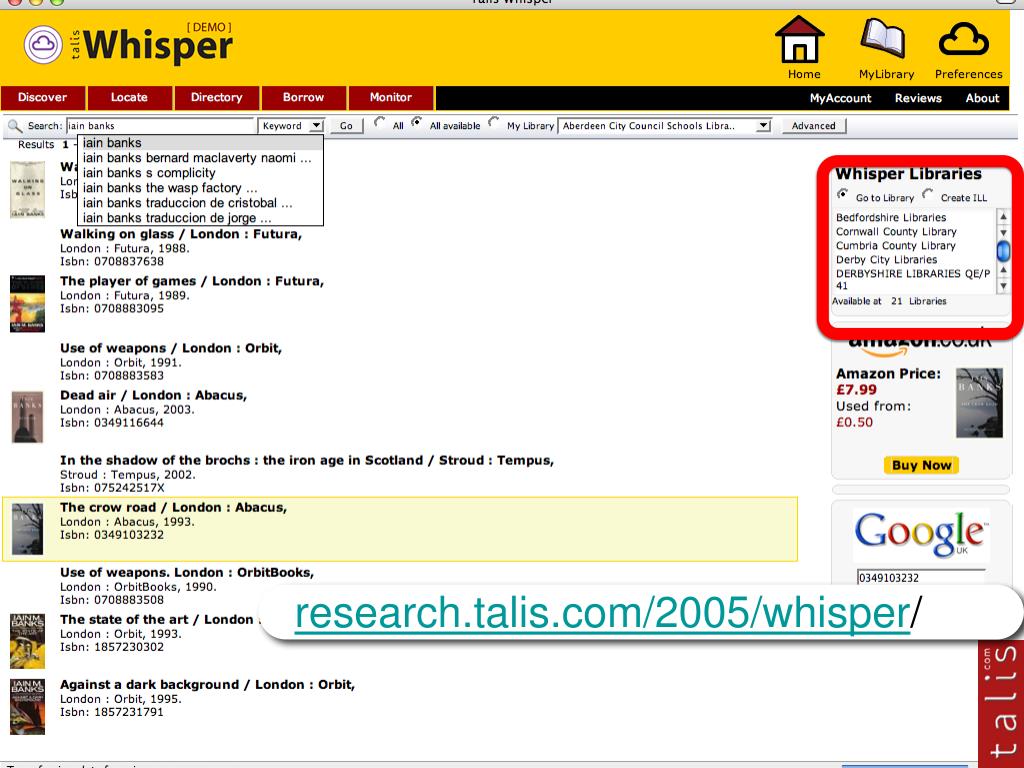Open the research.talis.com/2005/whisper link

tap(602, 613)
